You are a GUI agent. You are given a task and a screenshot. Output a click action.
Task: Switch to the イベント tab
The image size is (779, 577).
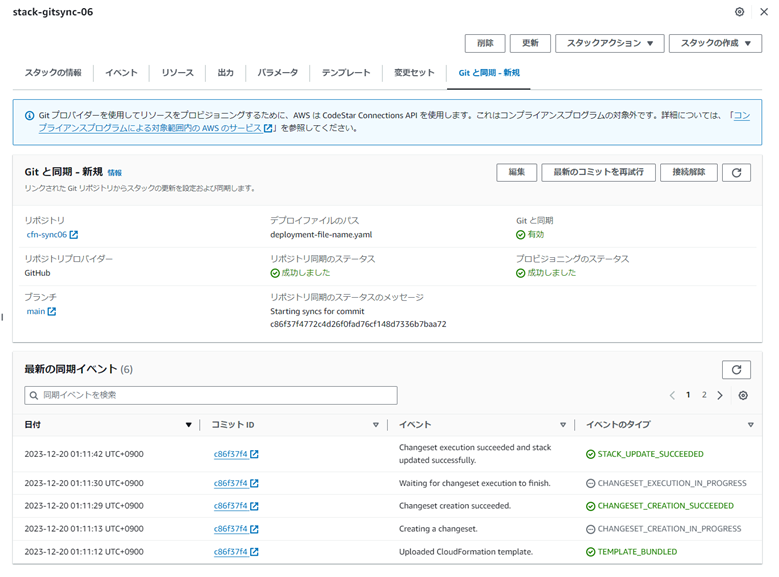(121, 73)
